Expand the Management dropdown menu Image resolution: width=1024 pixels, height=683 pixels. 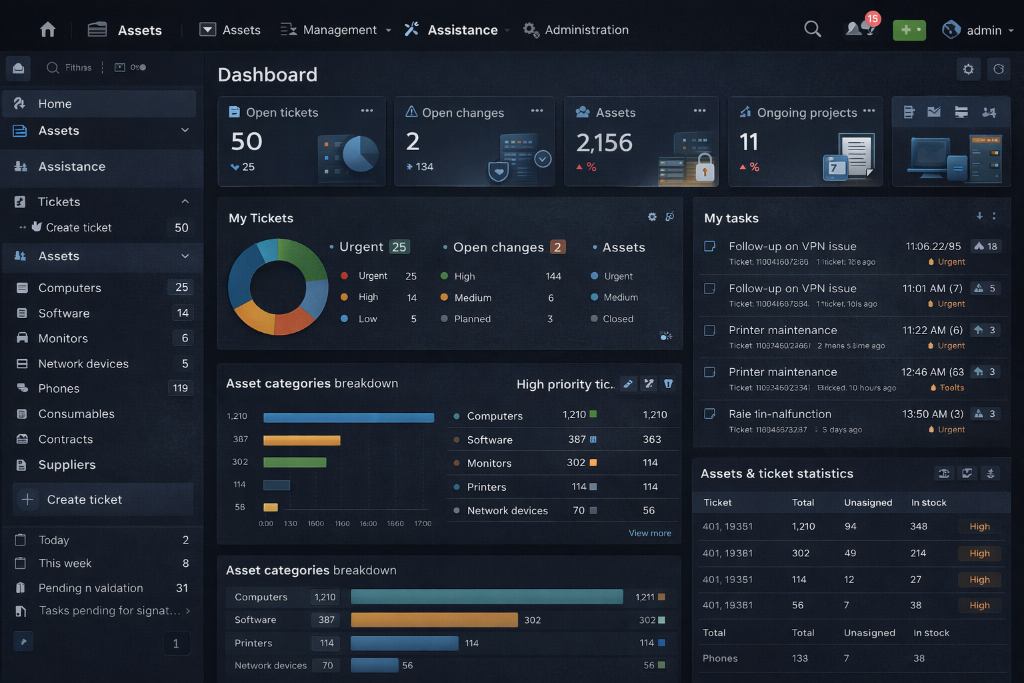[x=337, y=30]
